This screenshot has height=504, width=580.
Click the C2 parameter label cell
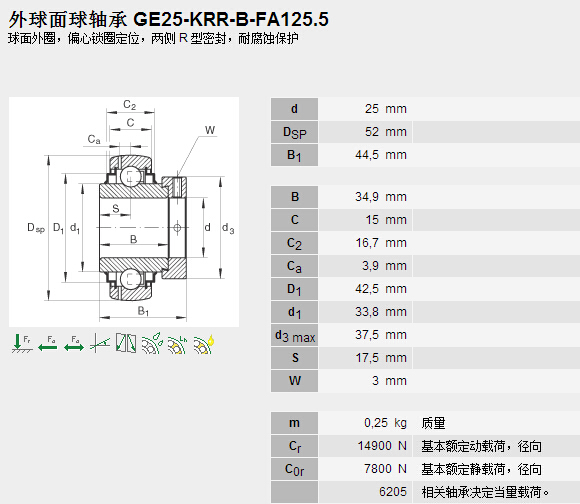point(294,243)
